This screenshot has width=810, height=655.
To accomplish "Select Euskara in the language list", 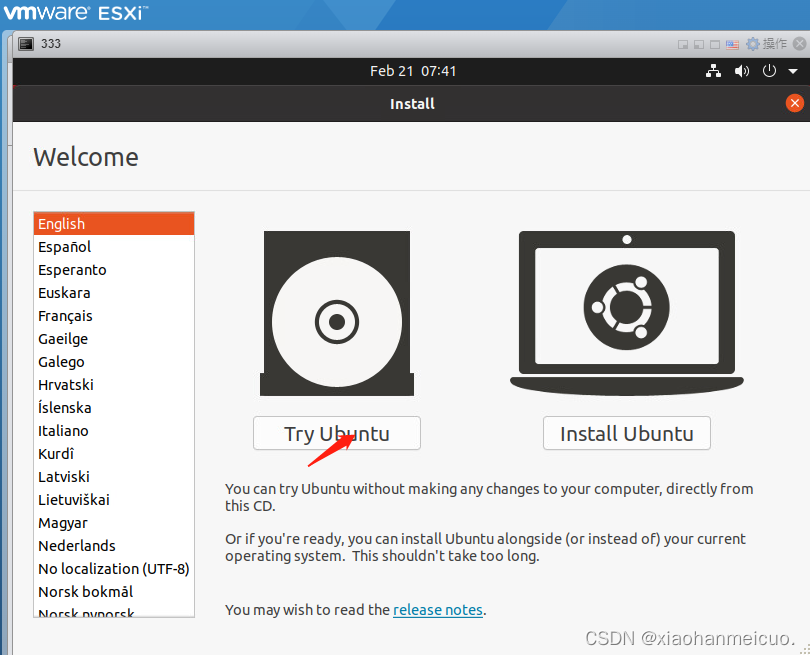I will pyautogui.click(x=114, y=293).
